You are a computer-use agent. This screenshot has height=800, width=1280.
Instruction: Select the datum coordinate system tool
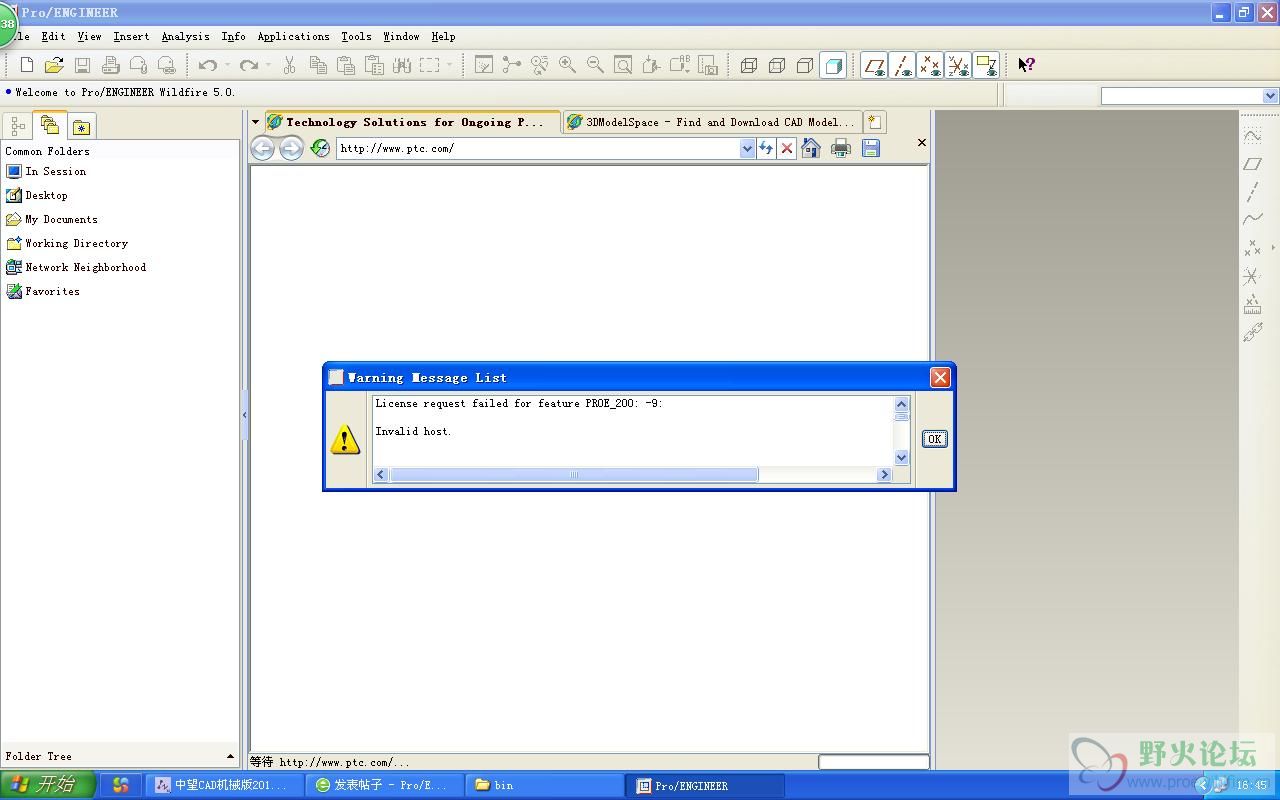click(x=1253, y=275)
